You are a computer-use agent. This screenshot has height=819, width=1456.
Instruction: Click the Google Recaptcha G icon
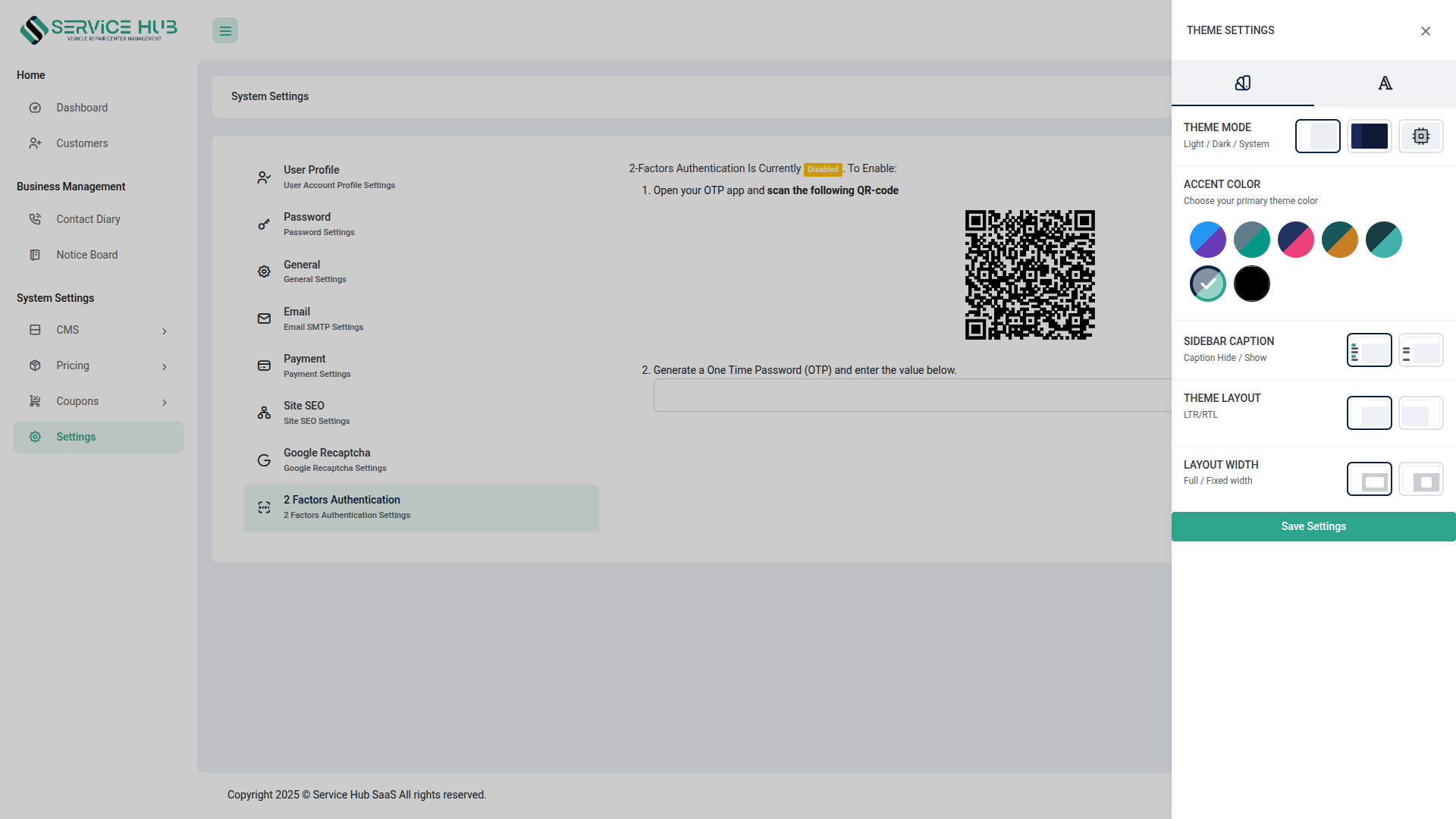click(264, 460)
